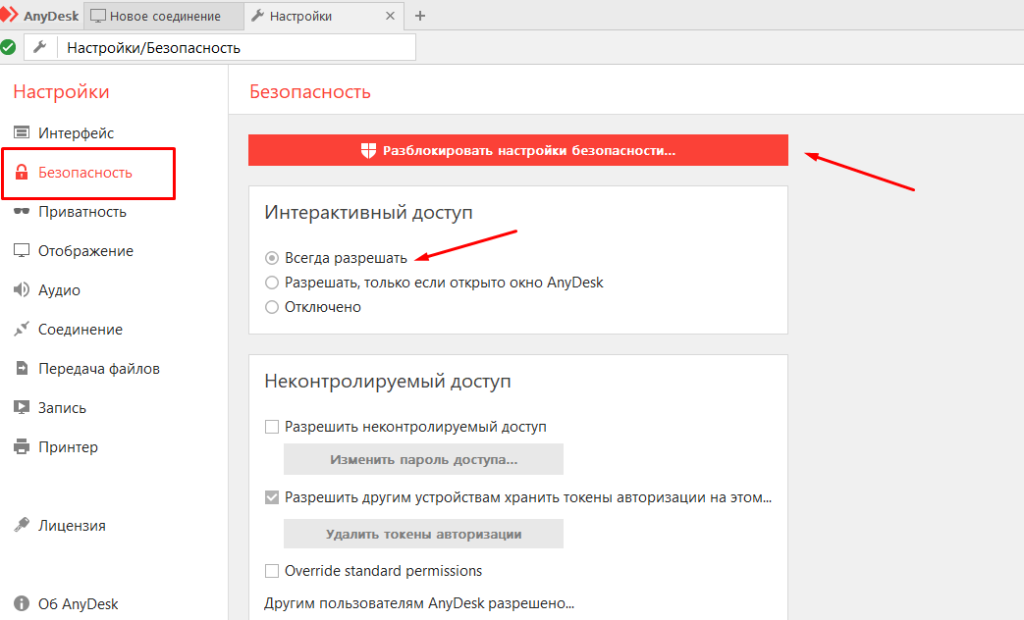The height and width of the screenshot is (620, 1024).
Task: Open the Отображение settings section
Action: [x=86, y=251]
